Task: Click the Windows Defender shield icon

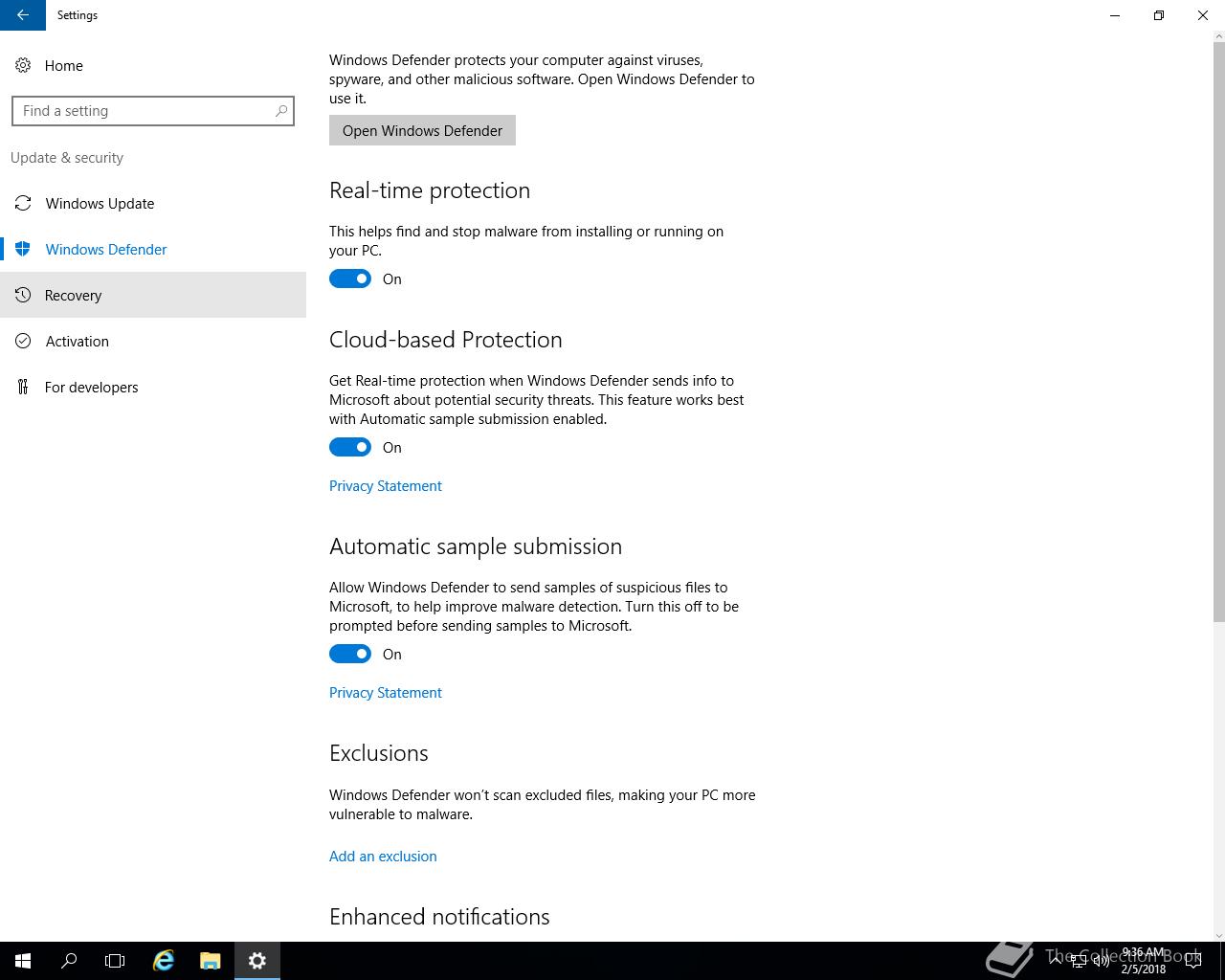Action: coord(23,249)
